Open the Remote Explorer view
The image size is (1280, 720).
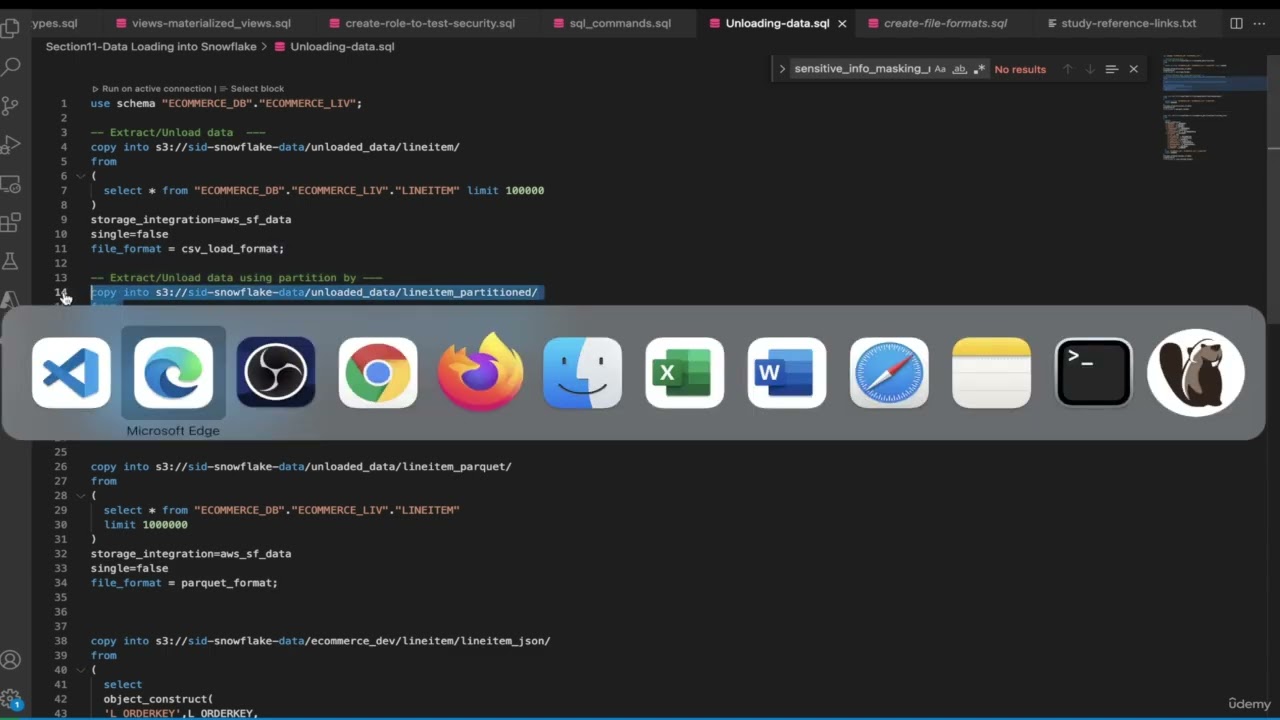click(11, 184)
